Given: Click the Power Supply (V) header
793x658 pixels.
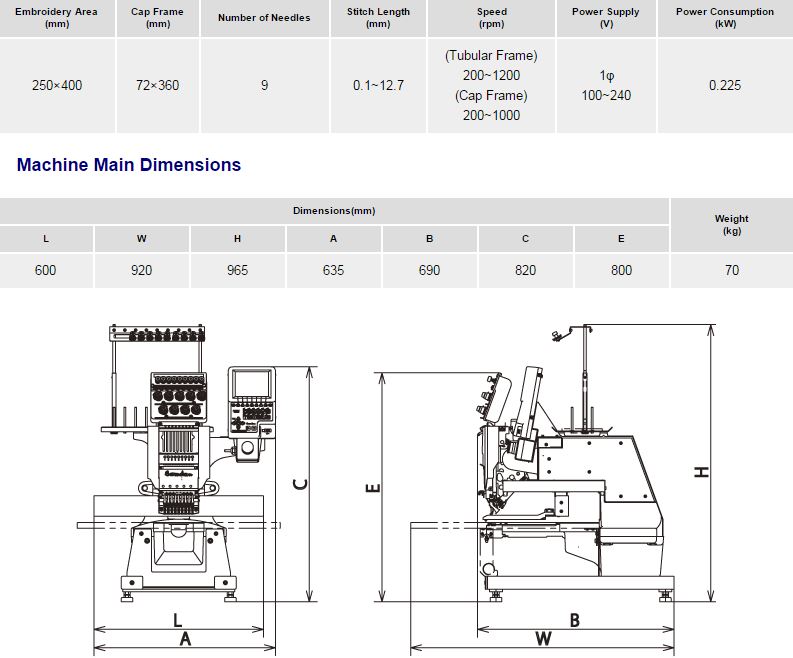Looking at the screenshot, I should coord(606,18).
